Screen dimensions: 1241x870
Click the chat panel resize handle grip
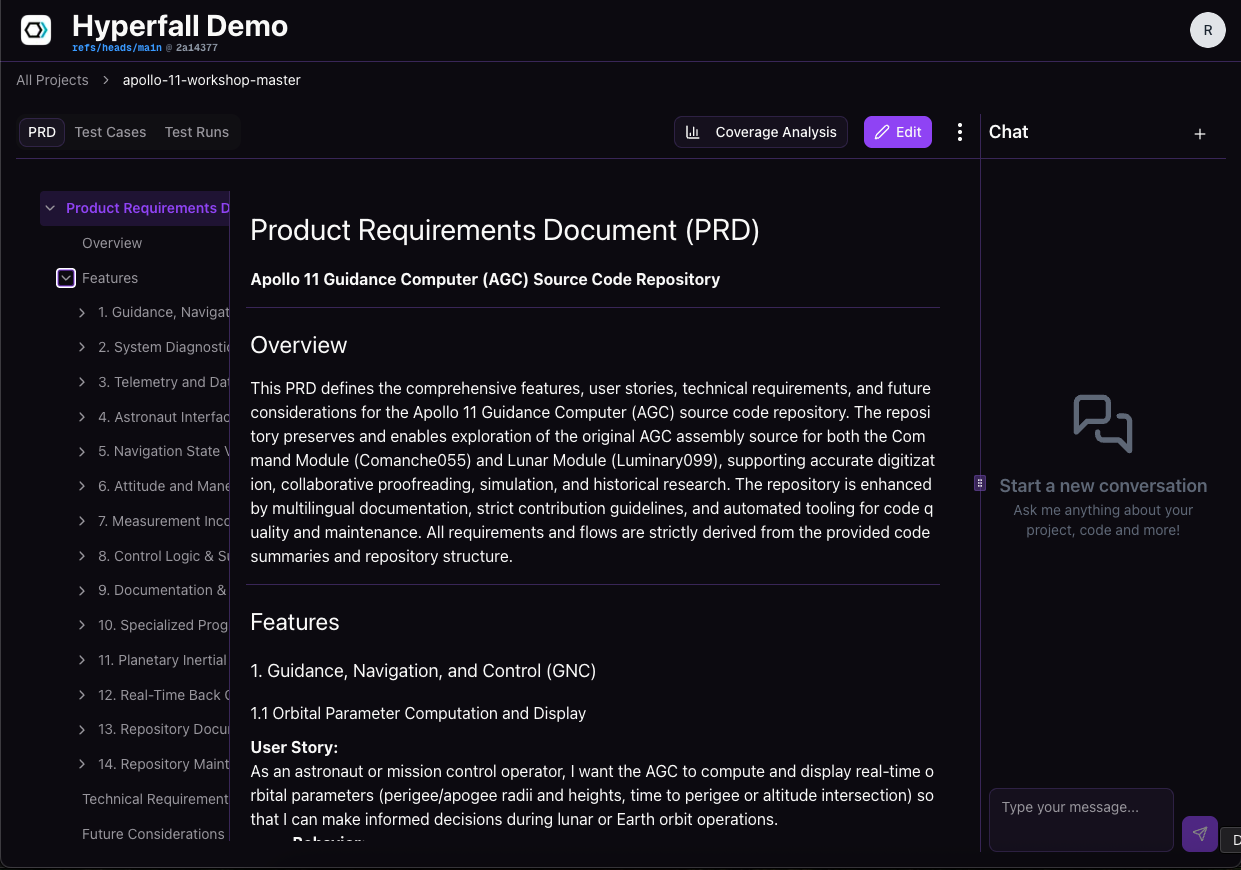click(981, 483)
